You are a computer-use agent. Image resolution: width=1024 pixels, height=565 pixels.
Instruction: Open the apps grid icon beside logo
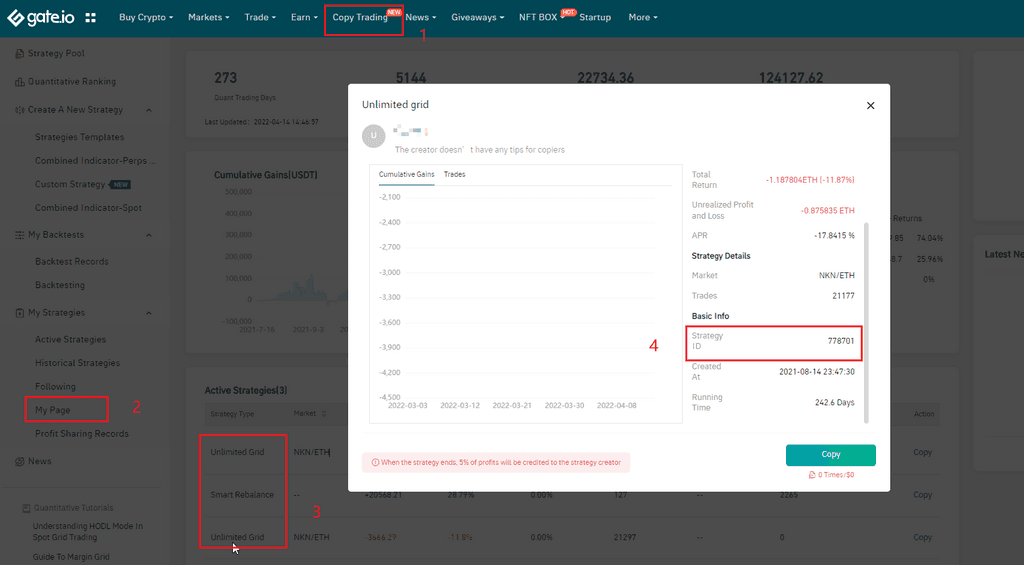(x=91, y=18)
